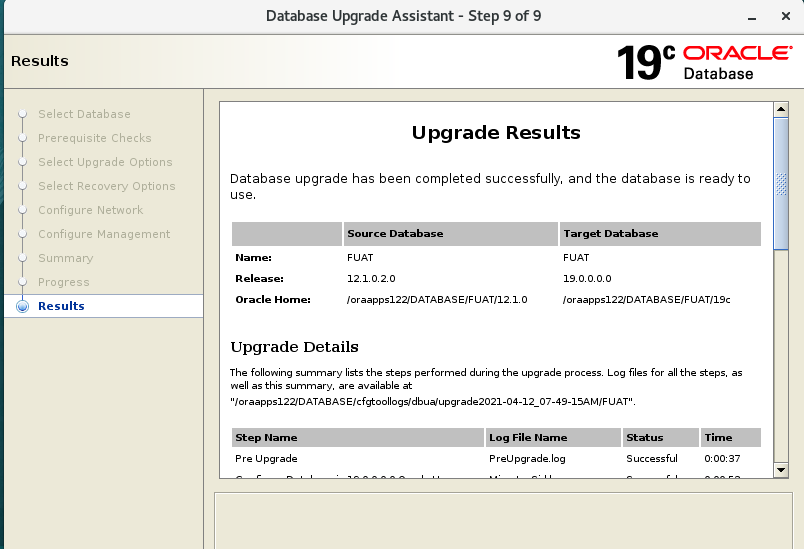Image resolution: width=804 pixels, height=549 pixels.
Task: Click source Oracle Home path ending 12.1.0
Action: (437, 300)
